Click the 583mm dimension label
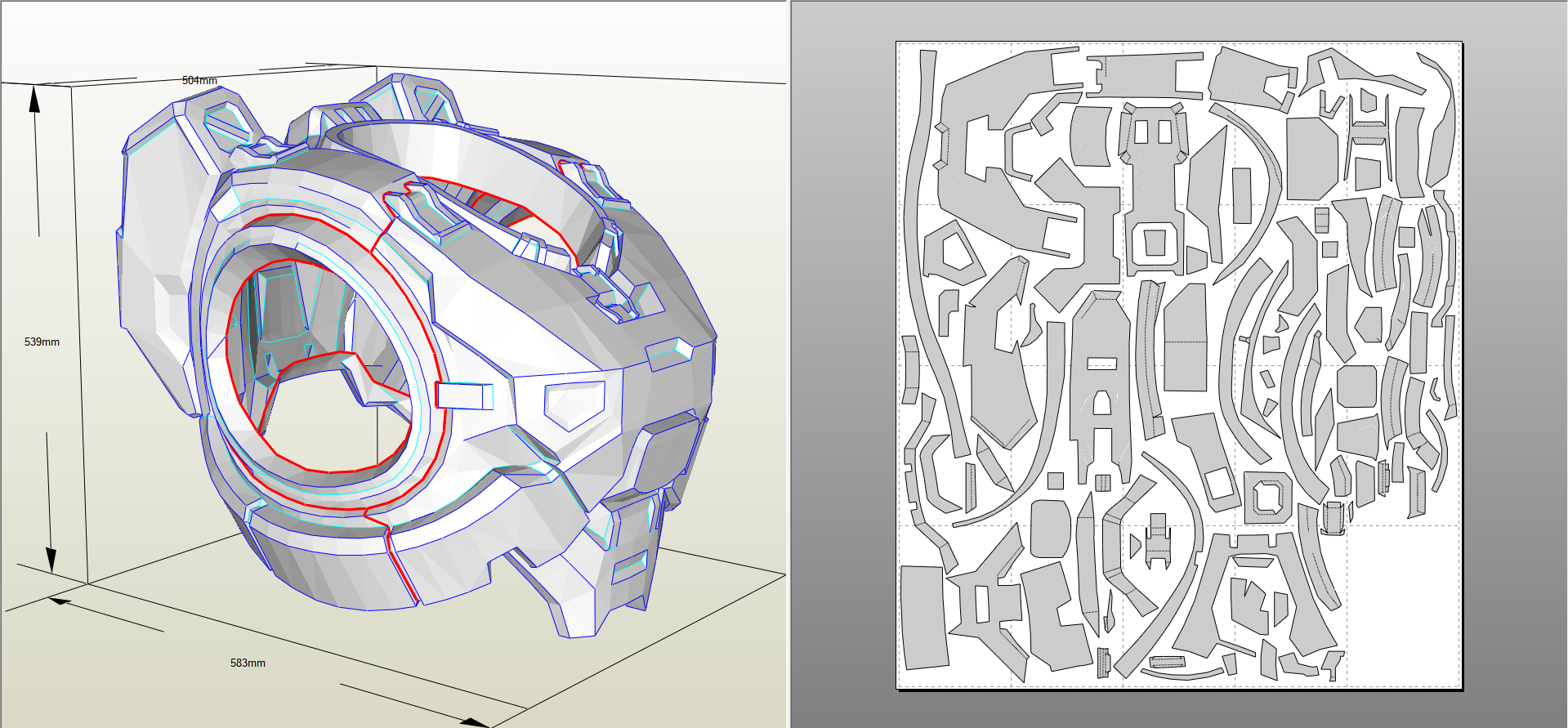Screen dimensions: 1568x728 pyautogui.click(x=248, y=663)
